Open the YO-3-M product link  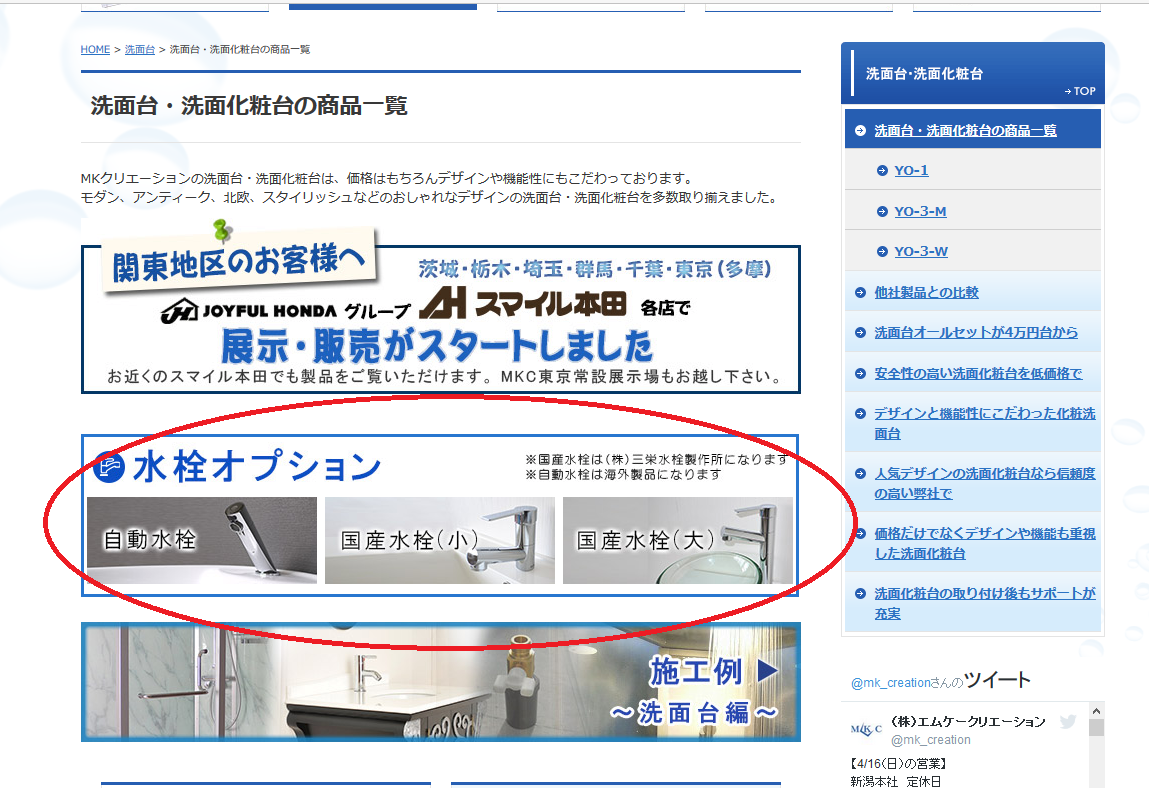pyautogui.click(x=920, y=211)
